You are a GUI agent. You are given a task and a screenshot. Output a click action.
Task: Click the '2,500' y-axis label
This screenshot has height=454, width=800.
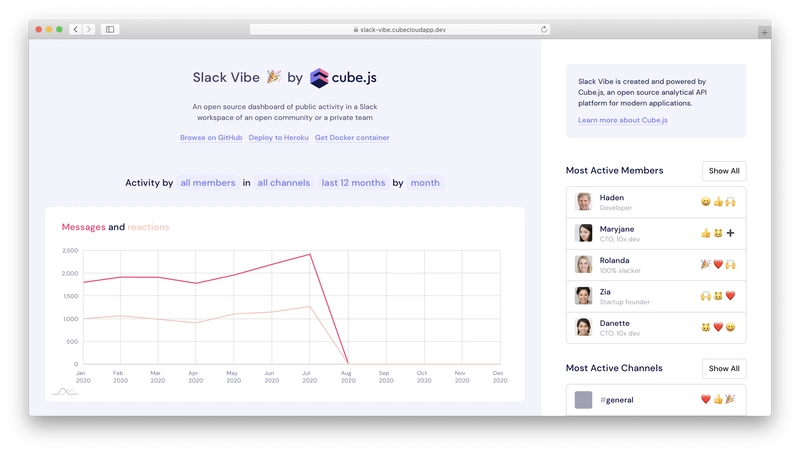[70, 250]
